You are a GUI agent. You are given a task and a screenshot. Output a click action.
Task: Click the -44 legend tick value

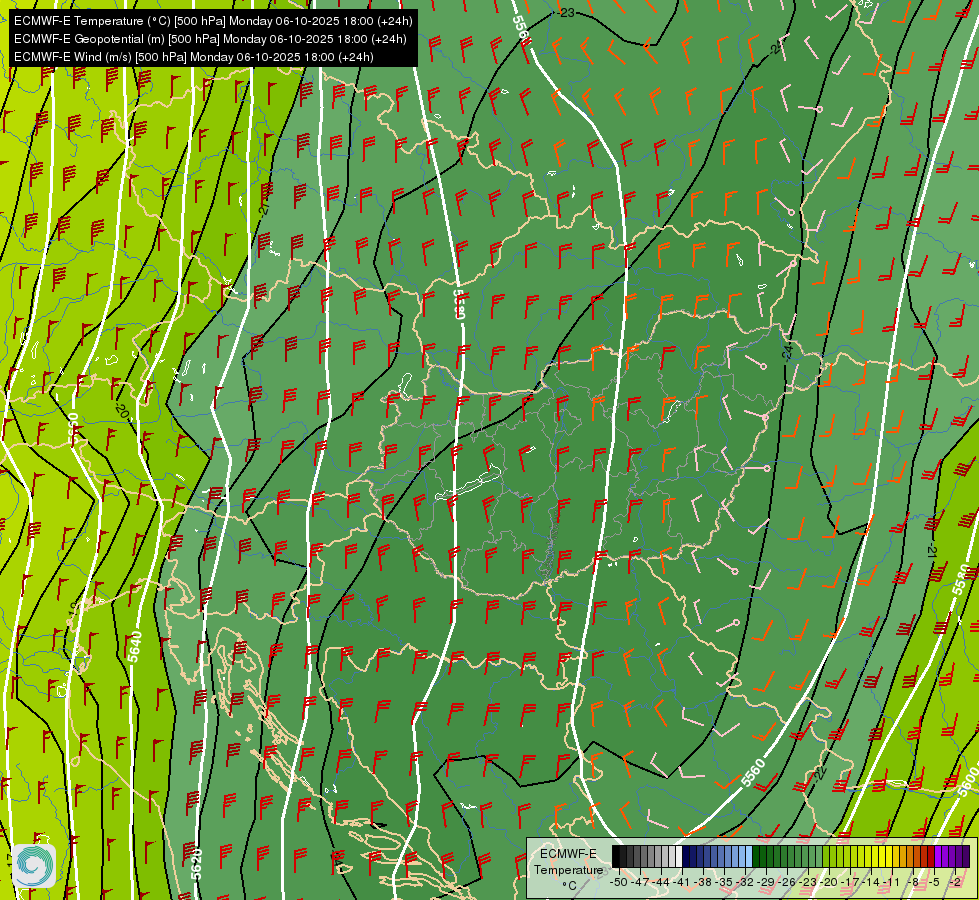click(x=661, y=882)
